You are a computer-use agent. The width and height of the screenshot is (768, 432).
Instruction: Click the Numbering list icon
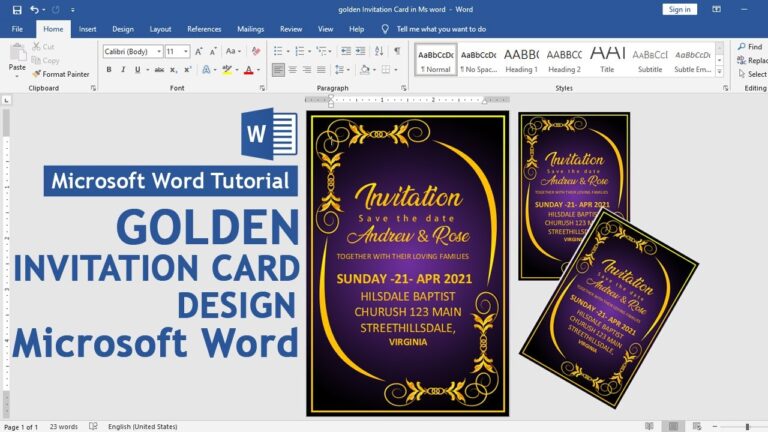299,51
